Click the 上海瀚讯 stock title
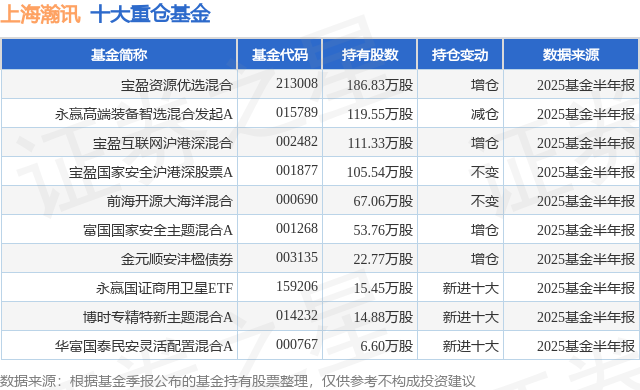This screenshot has width=640, height=390. pos(40,14)
